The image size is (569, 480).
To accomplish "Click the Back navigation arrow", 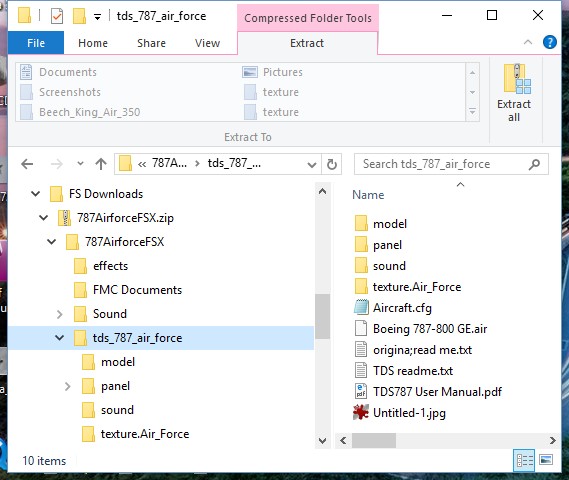I will [27, 164].
